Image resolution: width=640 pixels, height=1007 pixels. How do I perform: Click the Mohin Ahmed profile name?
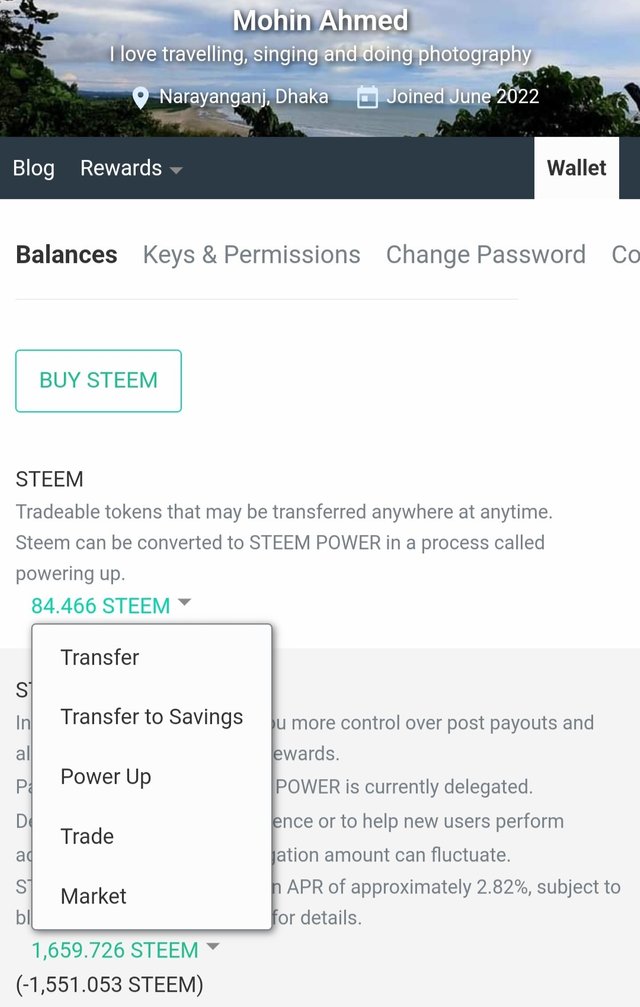[320, 20]
